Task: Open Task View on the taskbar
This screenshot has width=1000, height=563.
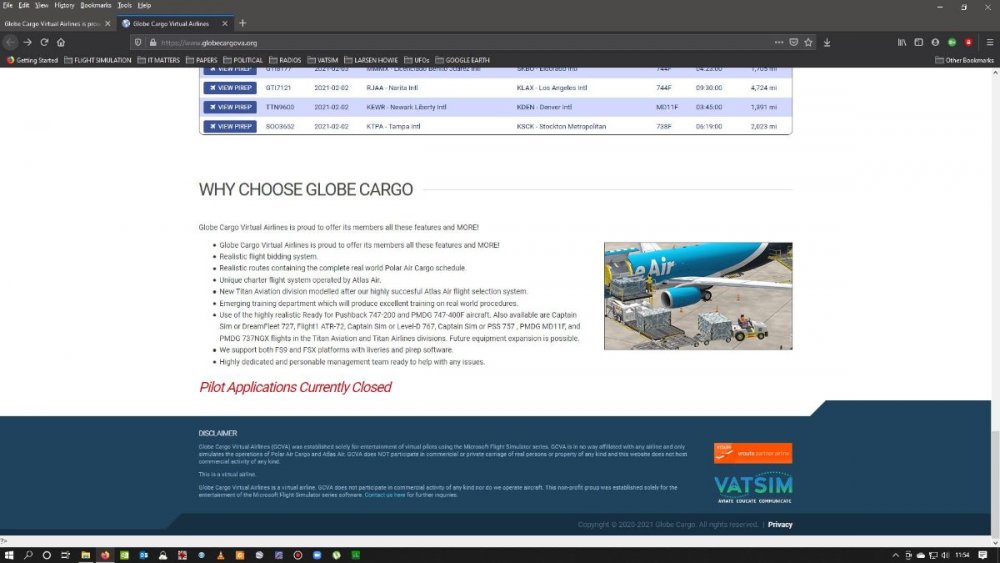Action: (x=65, y=555)
